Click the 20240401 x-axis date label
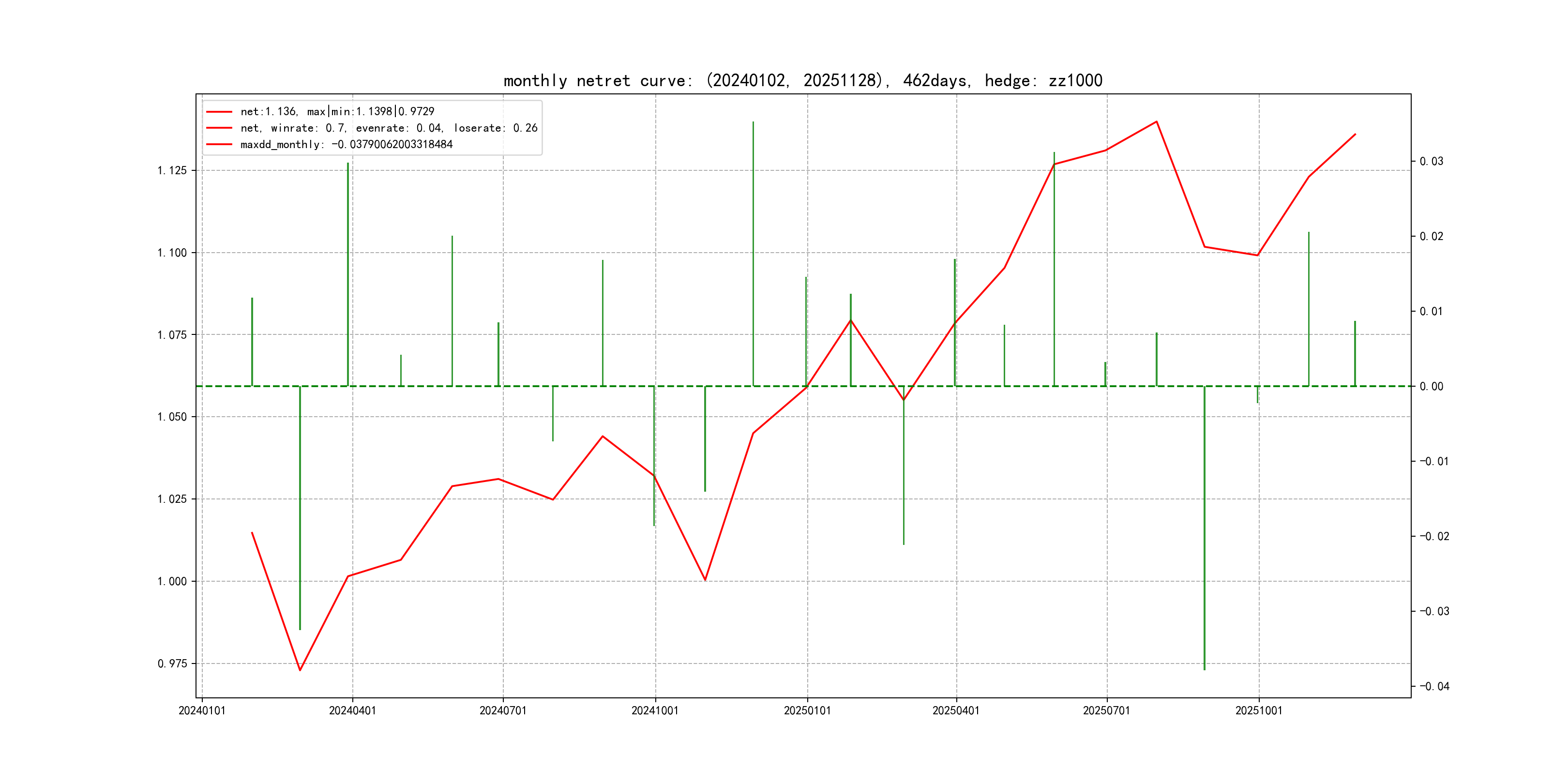Viewport: 1568px width, 784px height. pyautogui.click(x=352, y=710)
